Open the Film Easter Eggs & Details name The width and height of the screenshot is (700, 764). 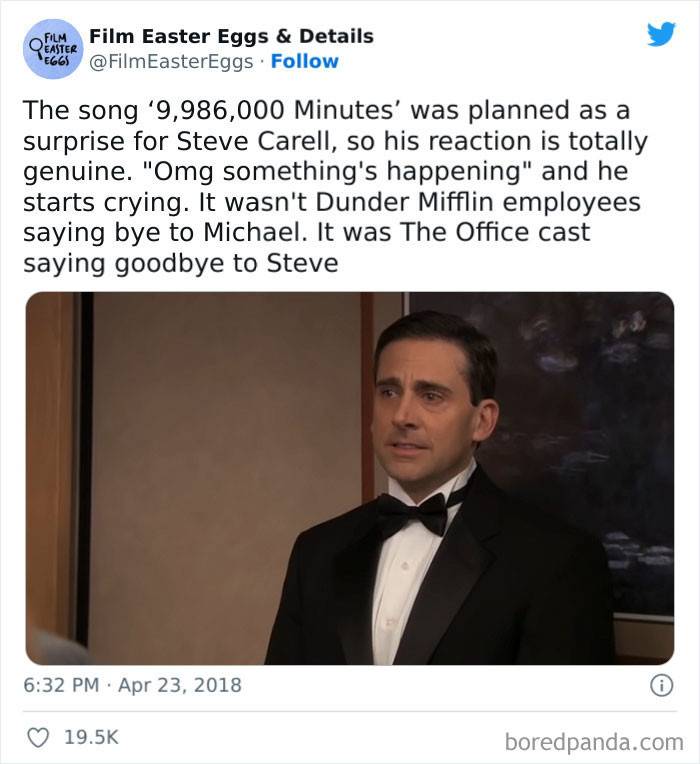pos(231,36)
